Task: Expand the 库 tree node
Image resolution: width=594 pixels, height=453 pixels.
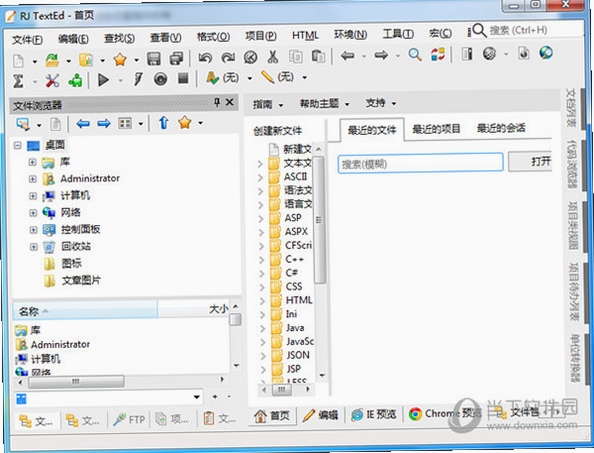Action: [x=33, y=162]
